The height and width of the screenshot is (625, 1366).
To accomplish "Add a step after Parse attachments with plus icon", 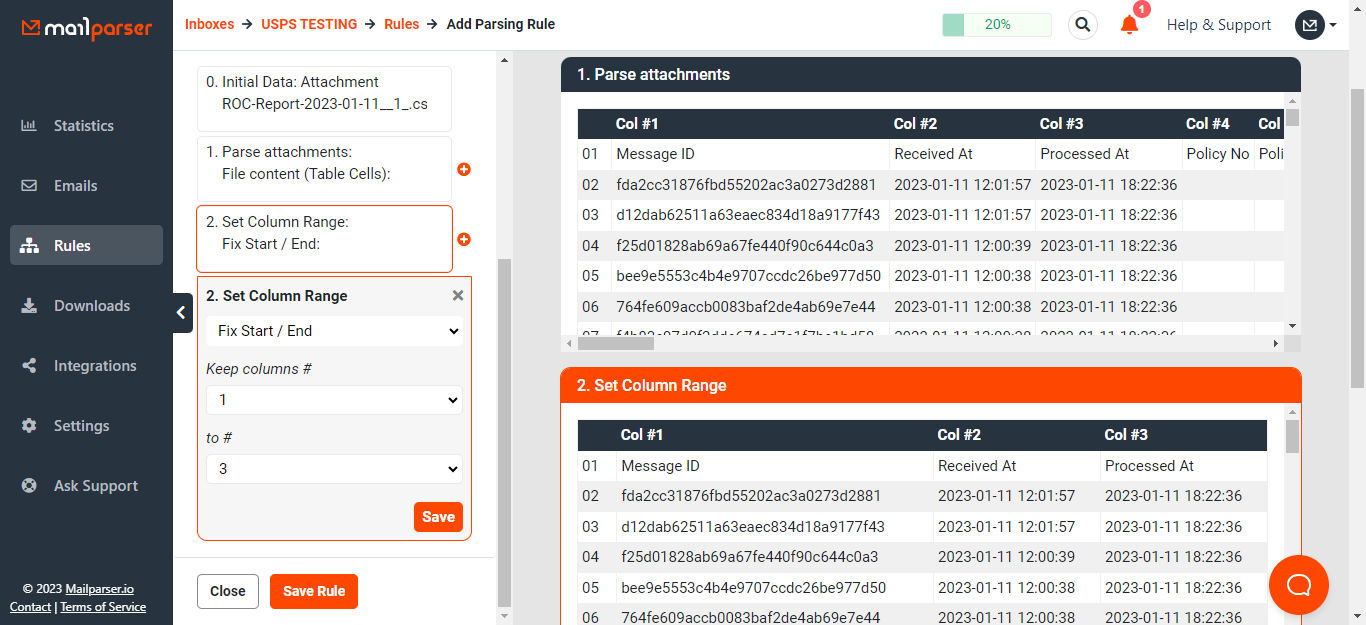I will pos(464,169).
